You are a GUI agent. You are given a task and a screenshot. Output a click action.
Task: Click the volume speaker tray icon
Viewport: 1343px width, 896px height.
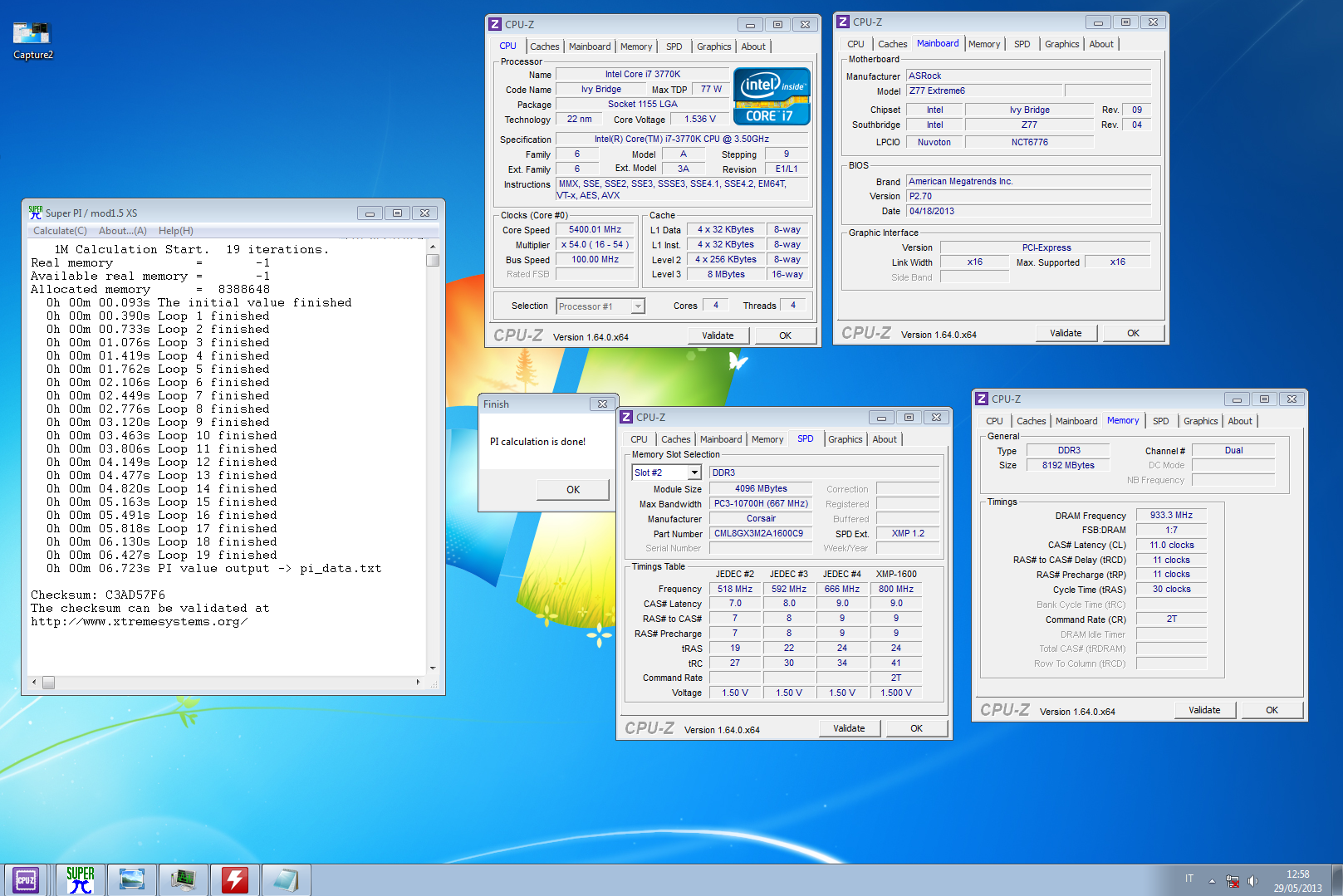click(x=1252, y=881)
